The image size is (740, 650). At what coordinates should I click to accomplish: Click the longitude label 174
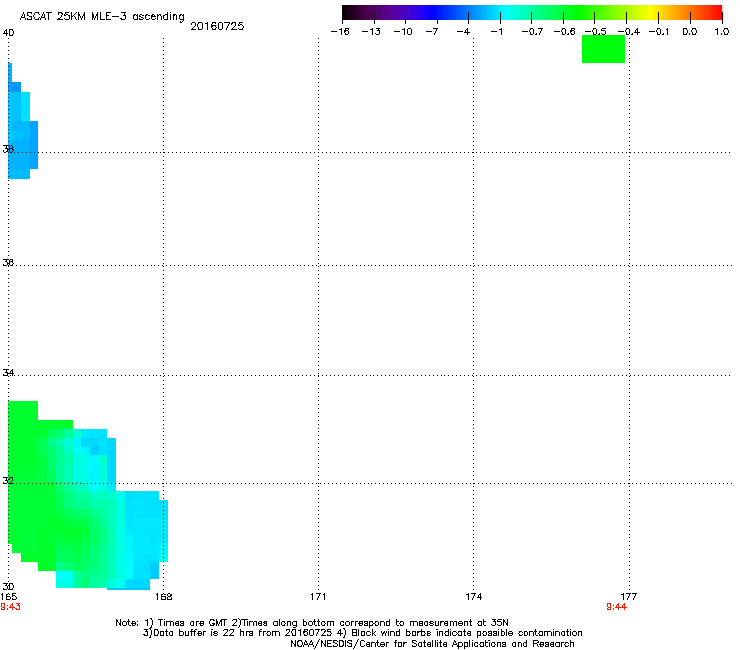[473, 597]
